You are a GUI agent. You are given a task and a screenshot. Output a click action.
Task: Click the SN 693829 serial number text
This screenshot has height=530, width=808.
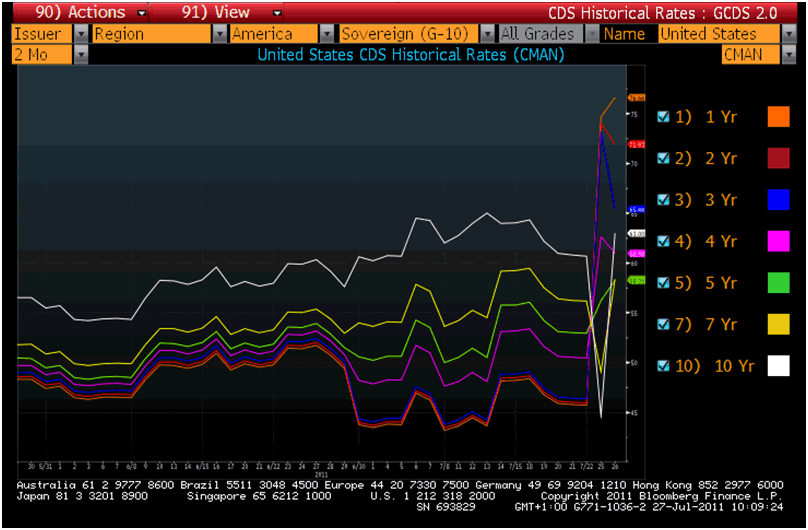[x=446, y=507]
